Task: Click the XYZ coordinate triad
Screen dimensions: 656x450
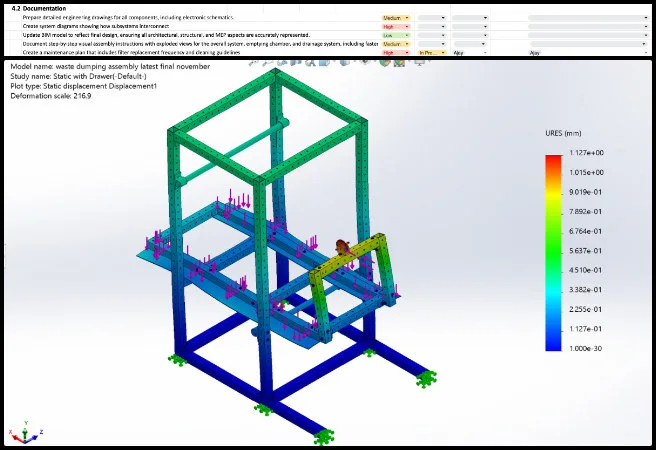Action: [24, 431]
